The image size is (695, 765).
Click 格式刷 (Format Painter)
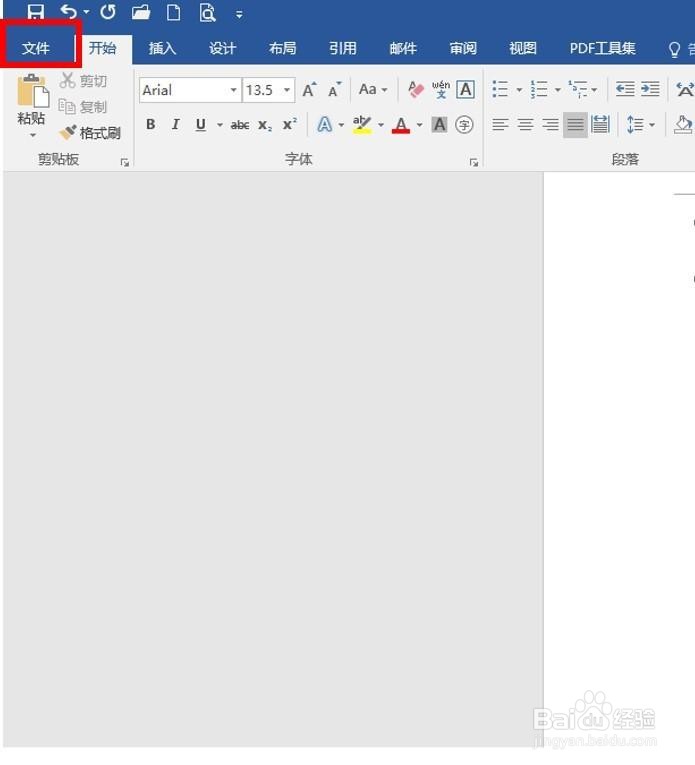point(90,132)
